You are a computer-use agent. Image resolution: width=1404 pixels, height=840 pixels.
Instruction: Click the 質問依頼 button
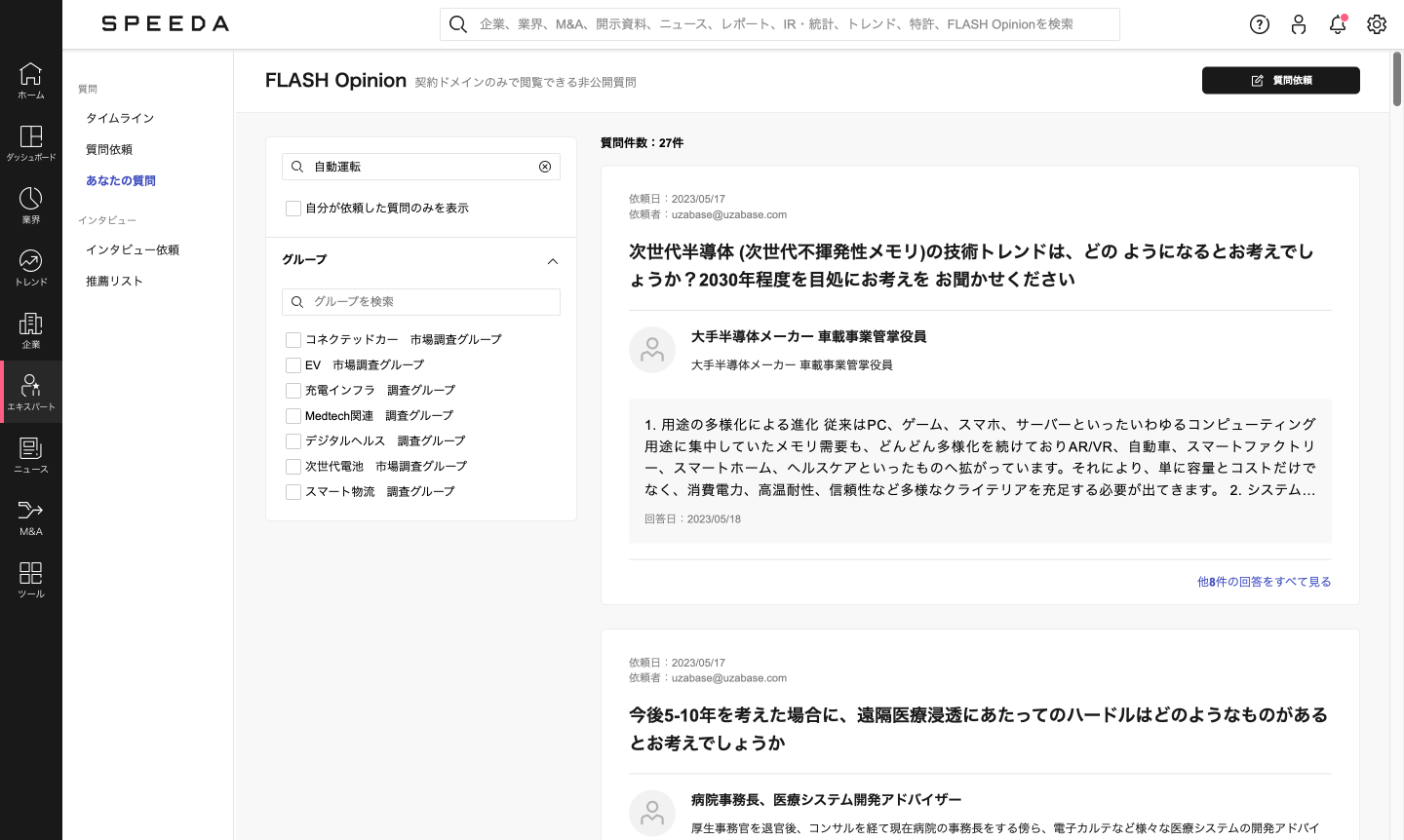1280,80
